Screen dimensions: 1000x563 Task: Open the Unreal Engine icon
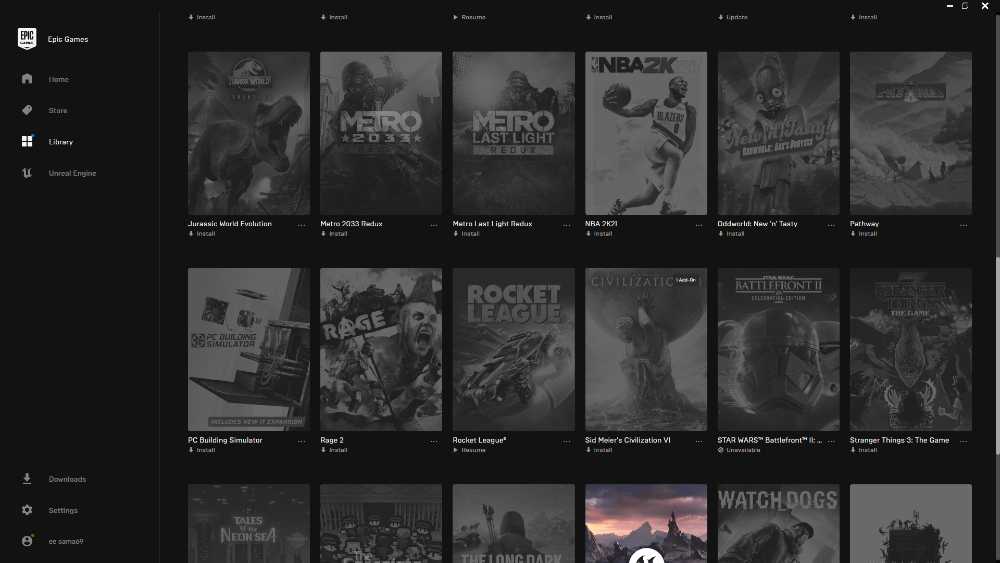[x=27, y=173]
